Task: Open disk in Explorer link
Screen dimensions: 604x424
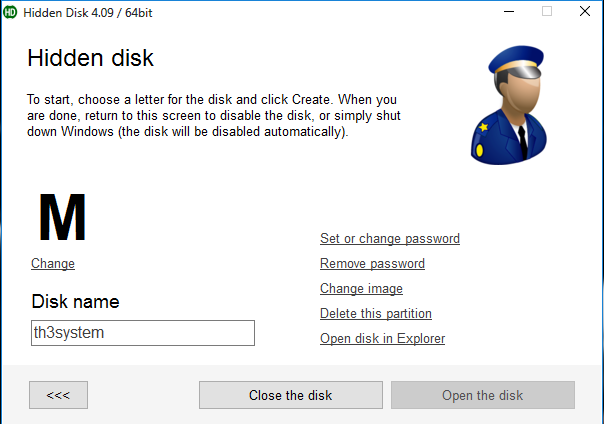Action: (x=382, y=339)
